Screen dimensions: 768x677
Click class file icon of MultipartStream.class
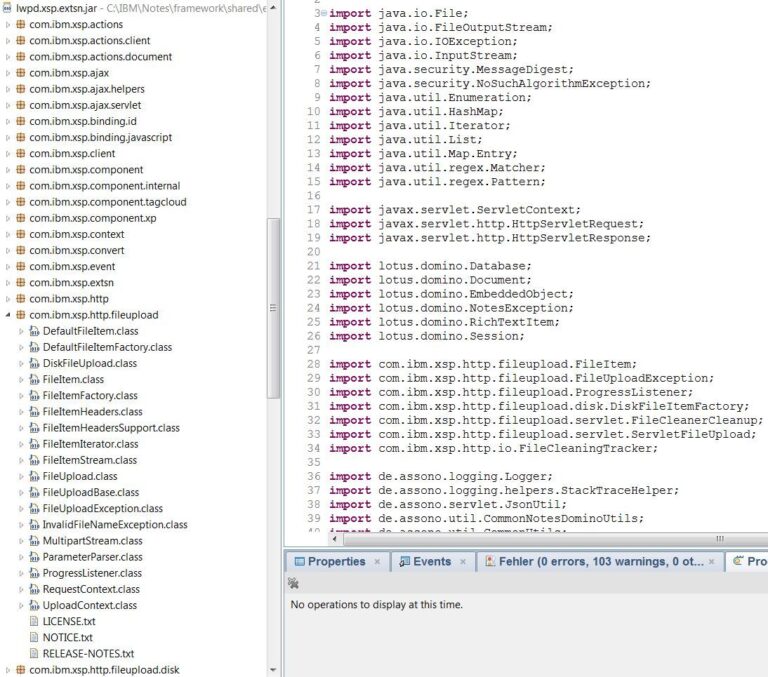click(34, 541)
